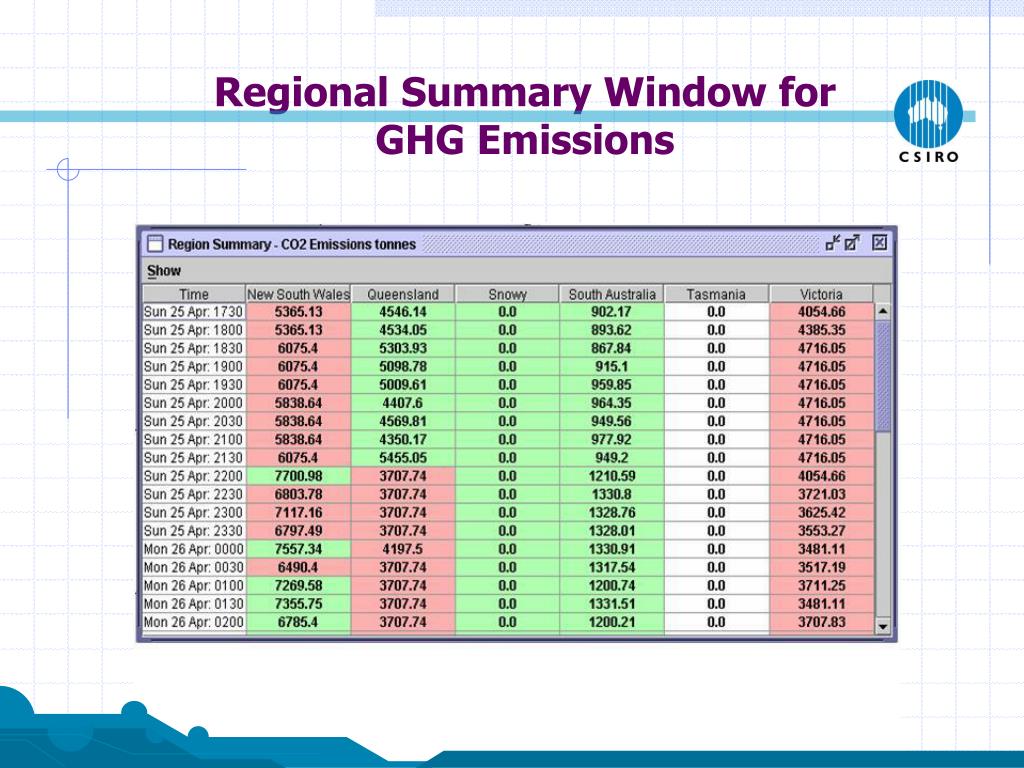The image size is (1024, 768).
Task: Click Queensland value 4407.6
Action: (x=403, y=404)
